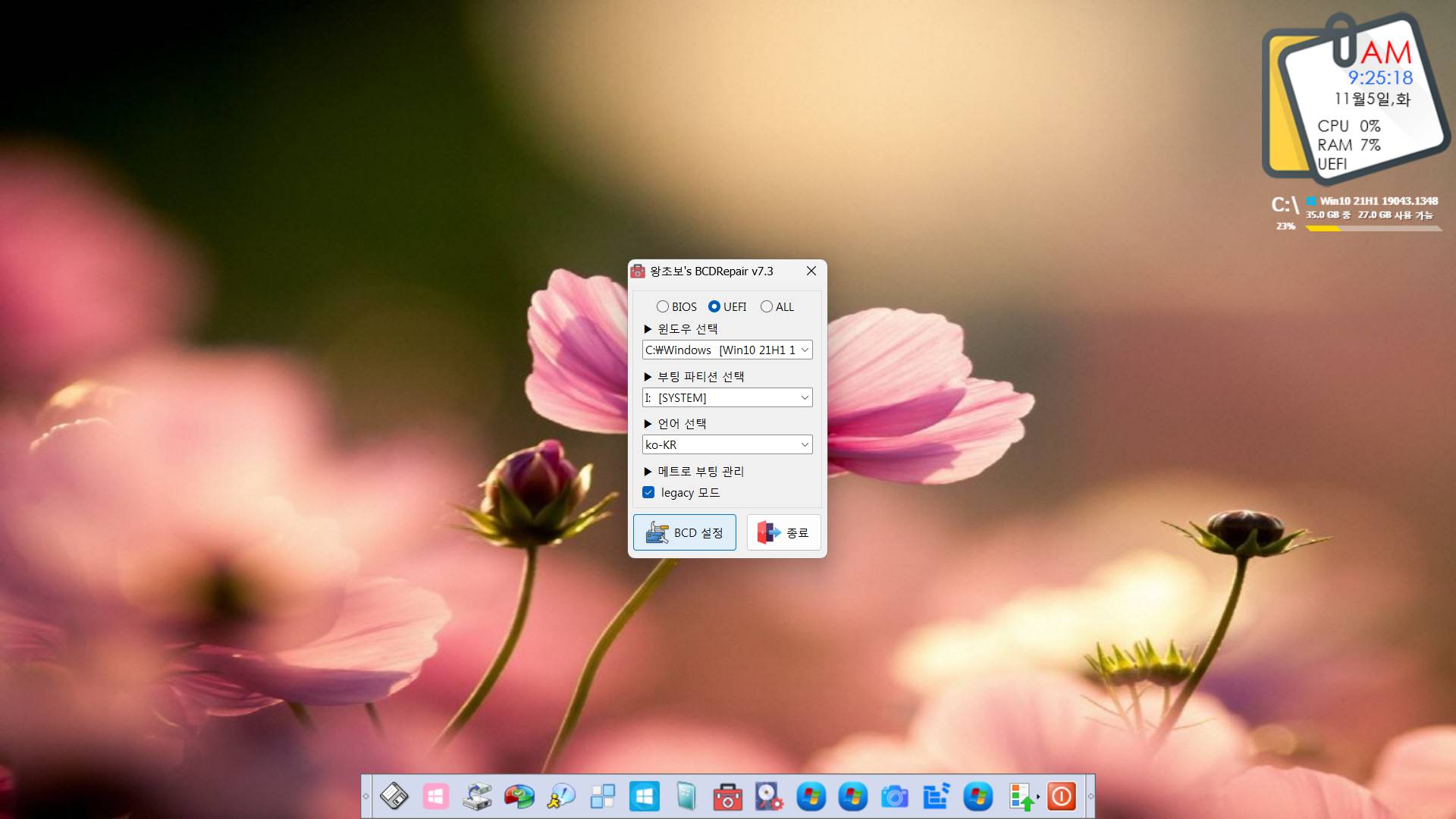Open the C:\Windows Win10 21H1 dropdown

pos(727,350)
